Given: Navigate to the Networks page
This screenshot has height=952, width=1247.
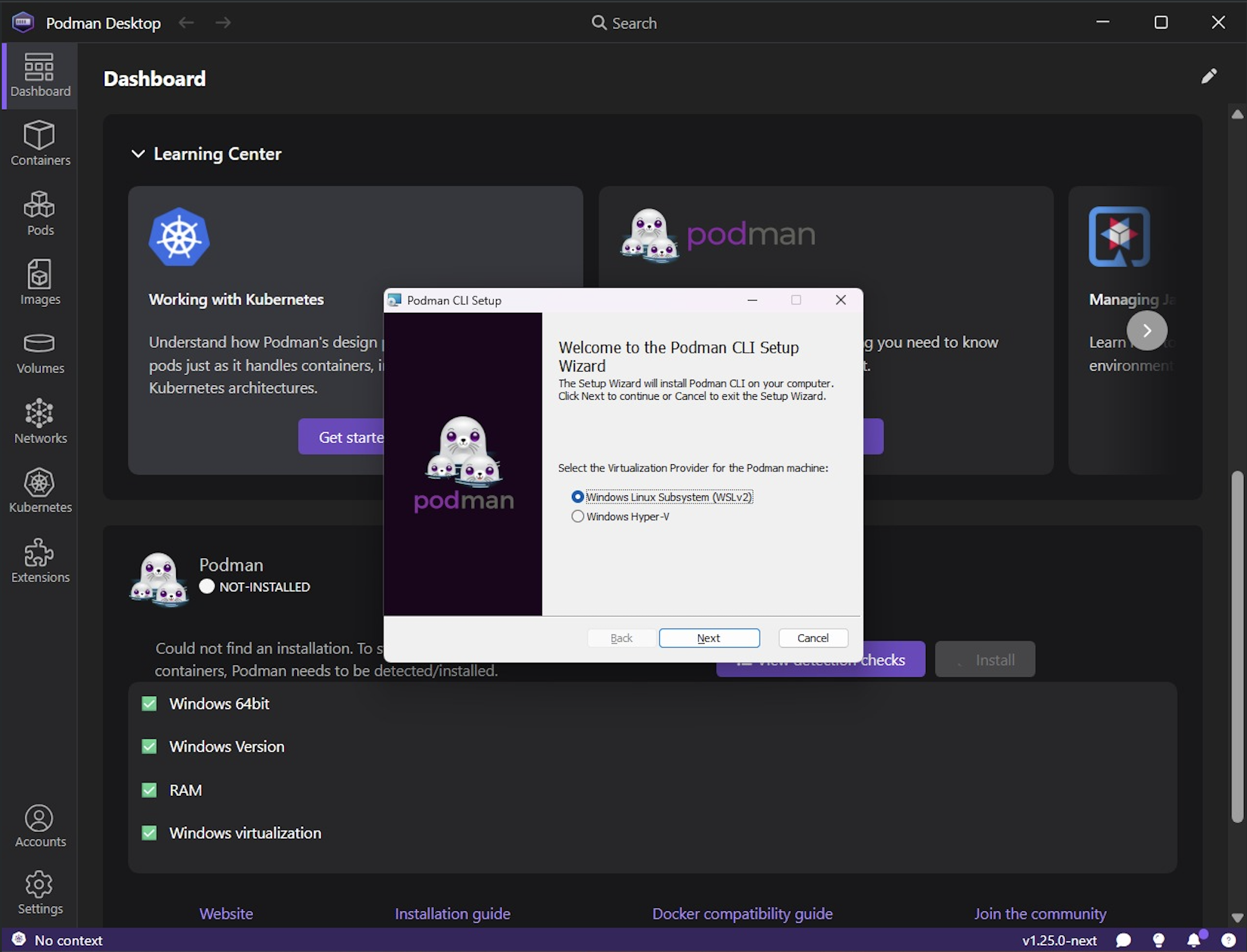Looking at the screenshot, I should [40, 421].
